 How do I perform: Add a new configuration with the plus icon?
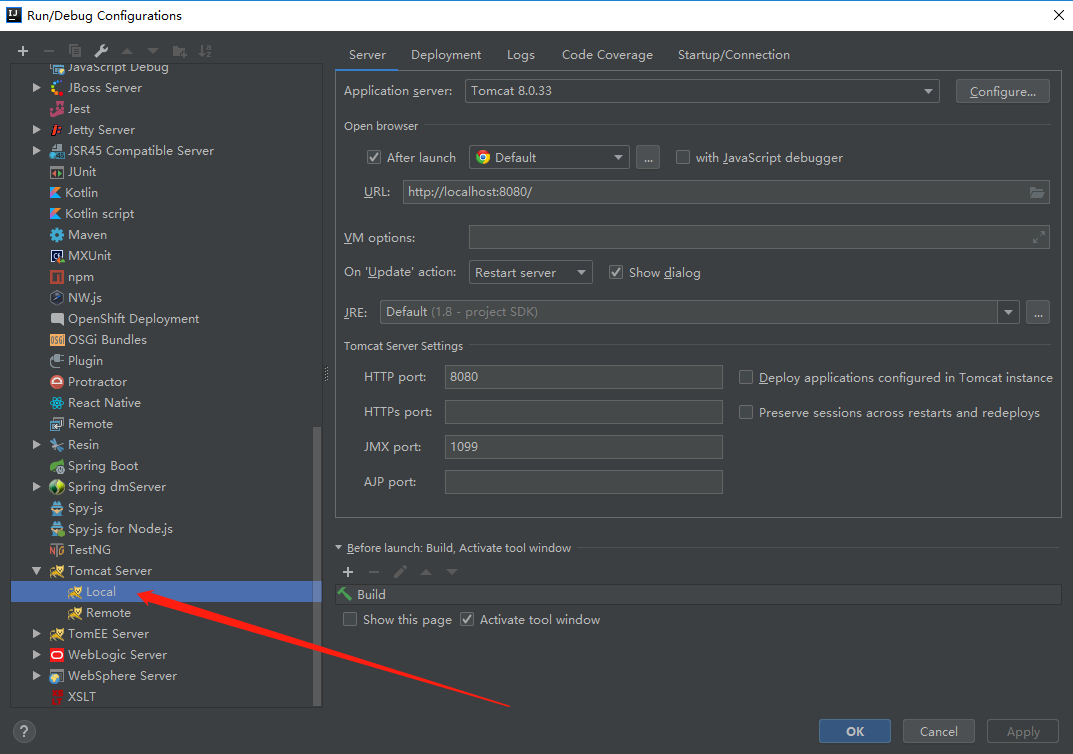(x=23, y=51)
